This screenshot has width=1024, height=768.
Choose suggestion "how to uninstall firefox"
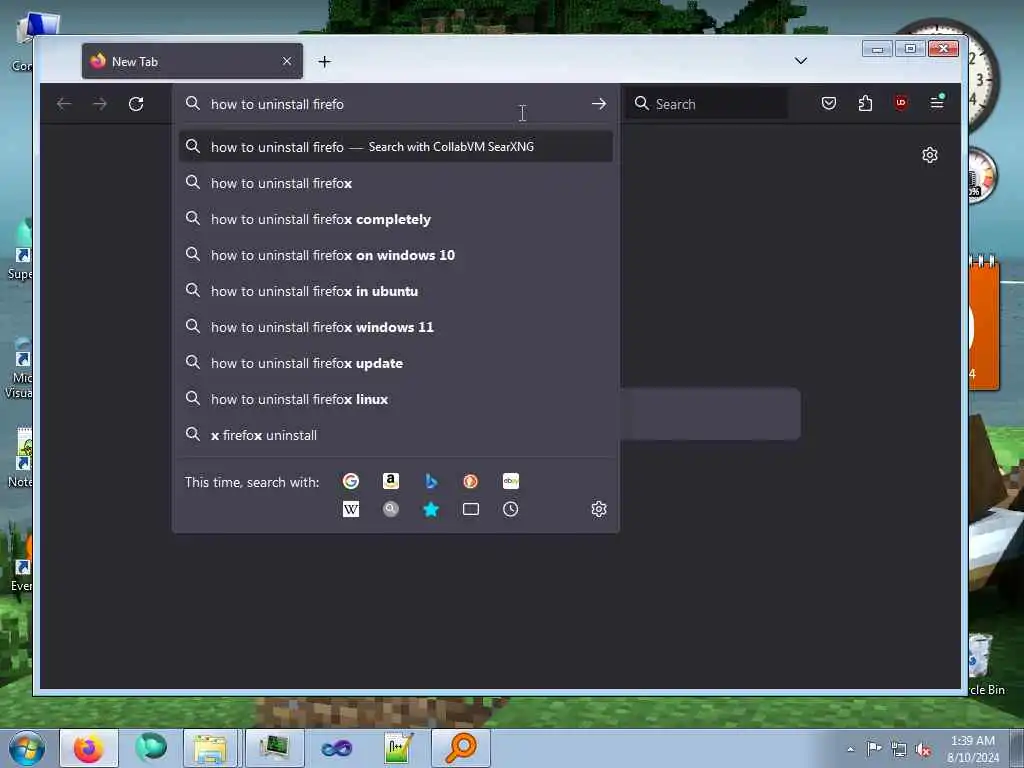pyautogui.click(x=396, y=184)
